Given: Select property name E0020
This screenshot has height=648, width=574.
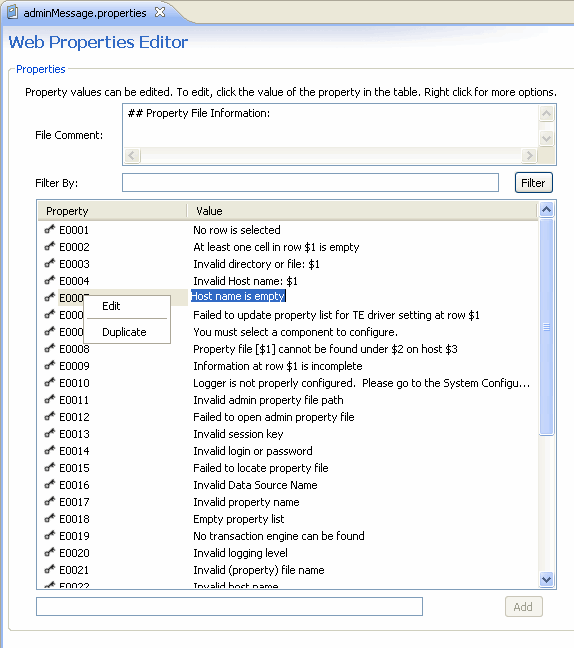Looking at the screenshot, I should pos(74,553).
